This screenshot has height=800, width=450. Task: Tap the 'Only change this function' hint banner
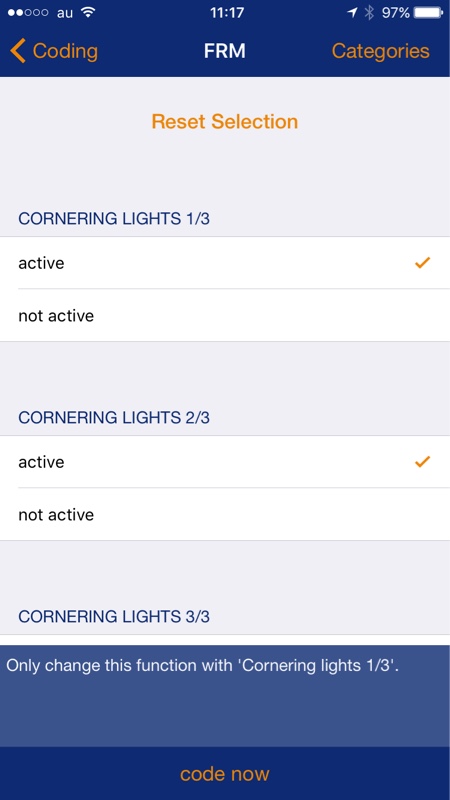(x=225, y=696)
